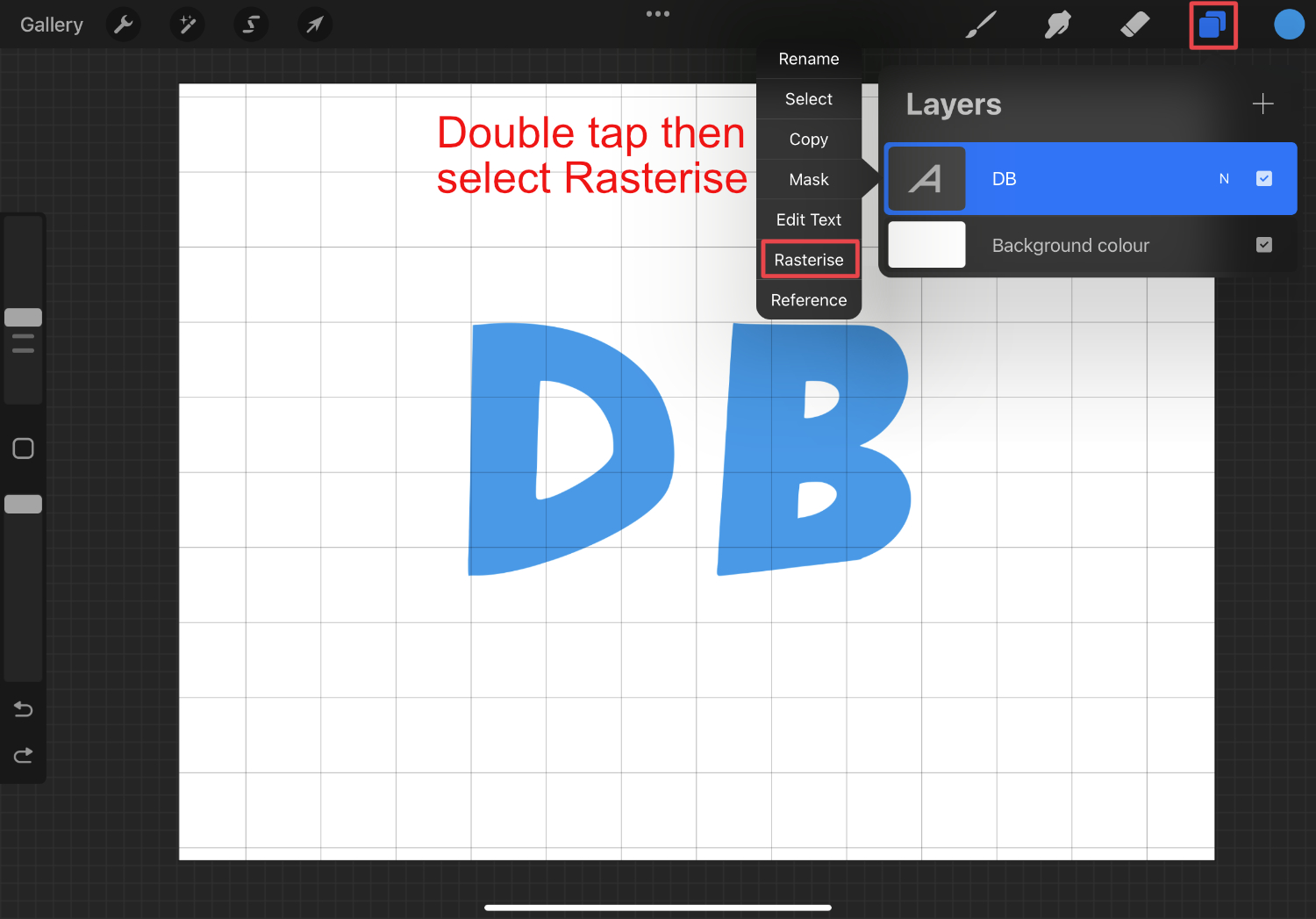1316x919 pixels.
Task: Tap Gallery to exit the canvas
Action: [x=51, y=24]
